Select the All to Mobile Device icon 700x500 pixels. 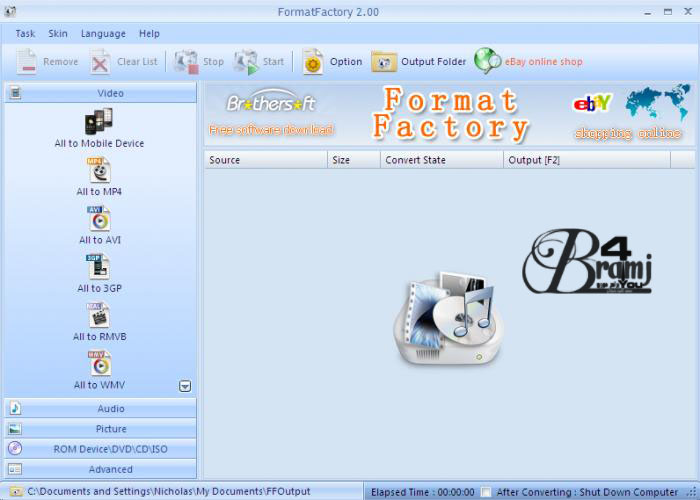point(99,121)
